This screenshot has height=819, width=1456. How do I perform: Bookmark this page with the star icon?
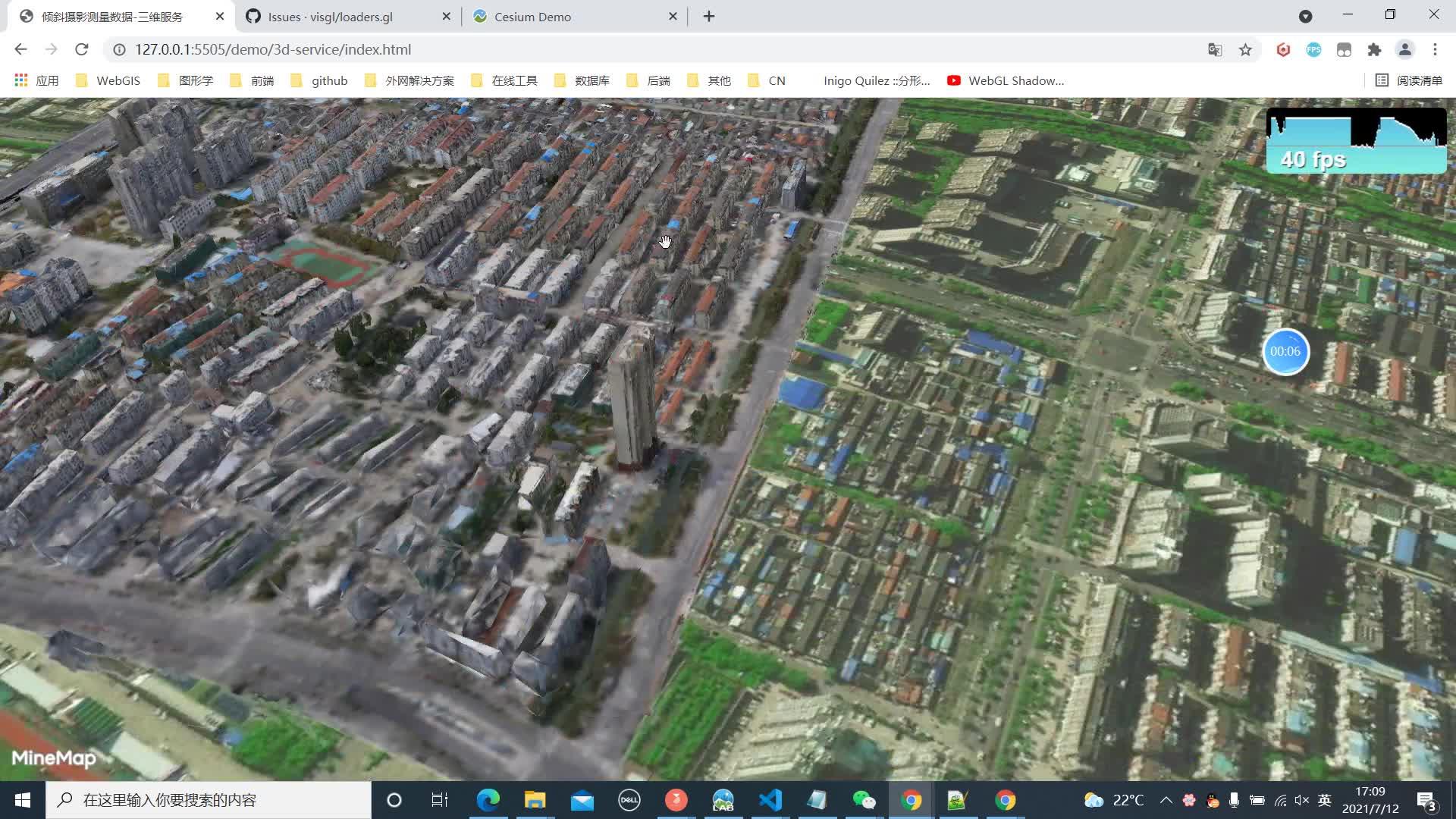(1246, 49)
